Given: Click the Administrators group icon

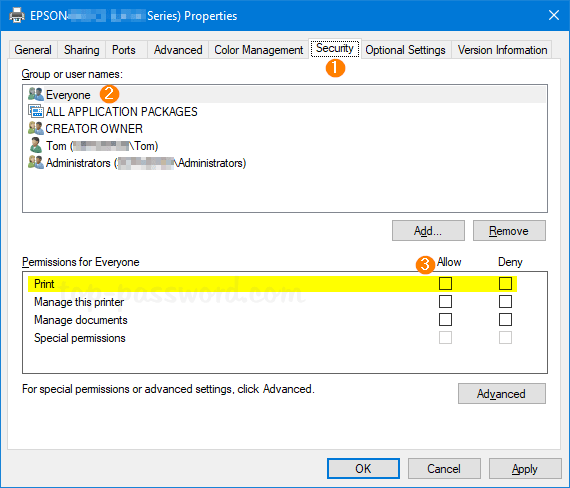Looking at the screenshot, I should tap(36, 162).
